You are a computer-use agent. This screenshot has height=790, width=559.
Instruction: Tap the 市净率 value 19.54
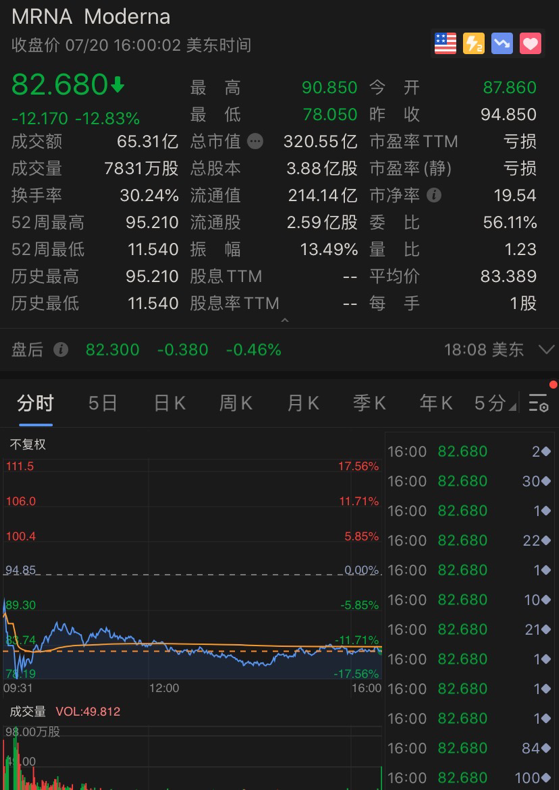pos(515,195)
